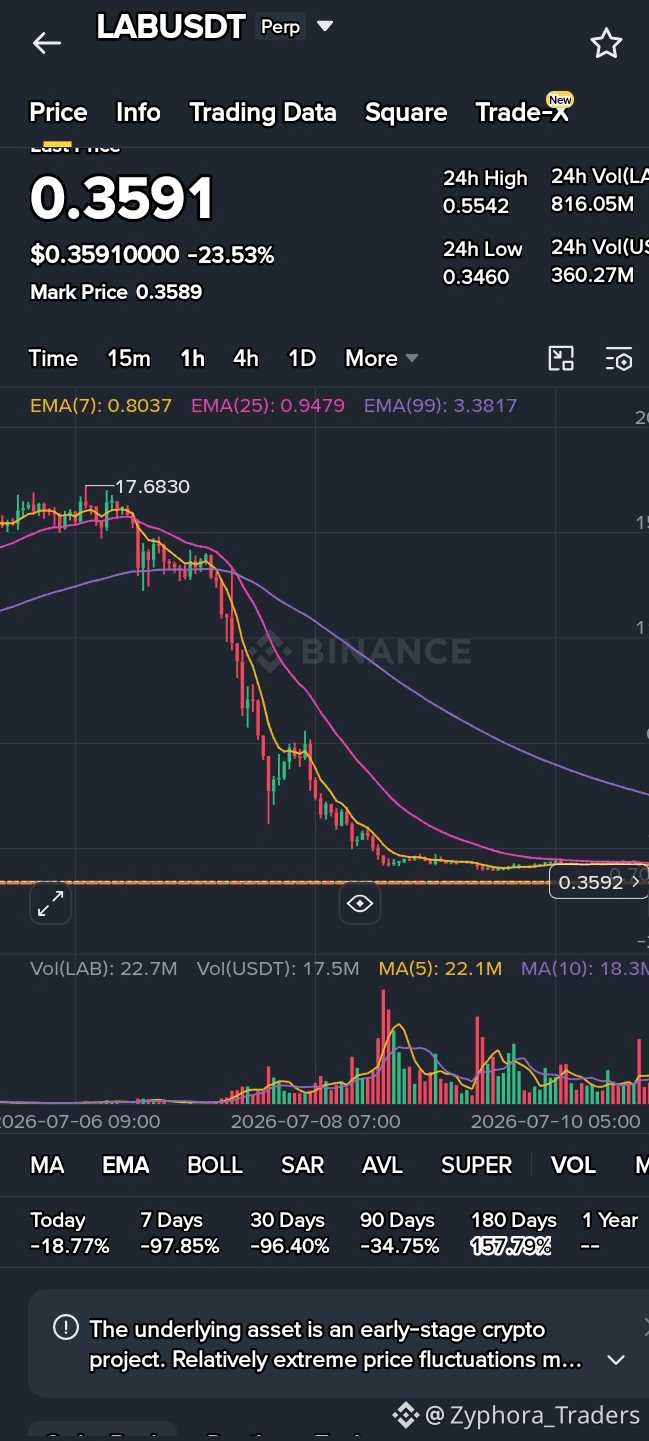Tap the 90 Days -34.75% performance

tap(400, 1233)
